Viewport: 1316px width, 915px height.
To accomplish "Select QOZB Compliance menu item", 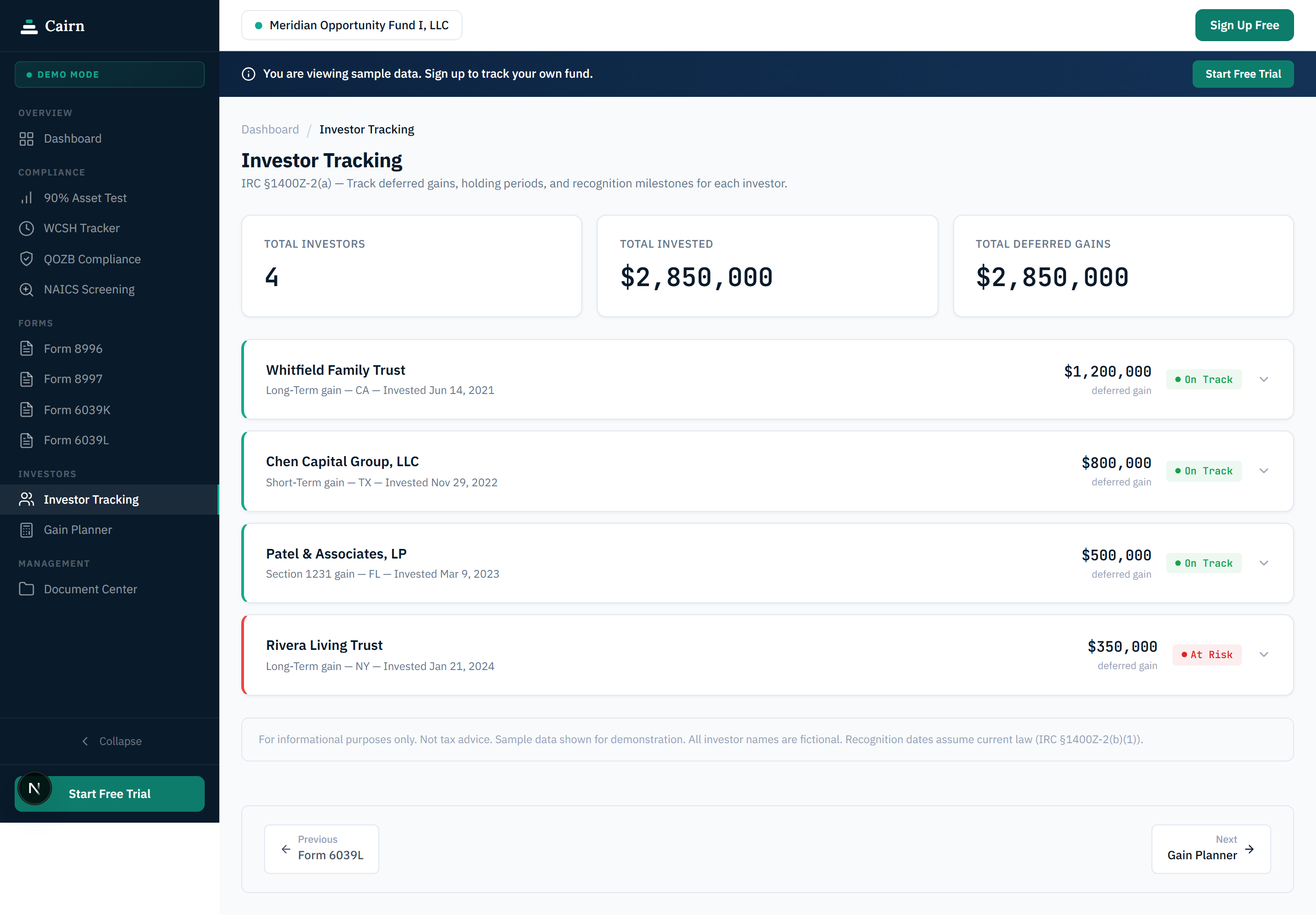I will tap(110, 259).
